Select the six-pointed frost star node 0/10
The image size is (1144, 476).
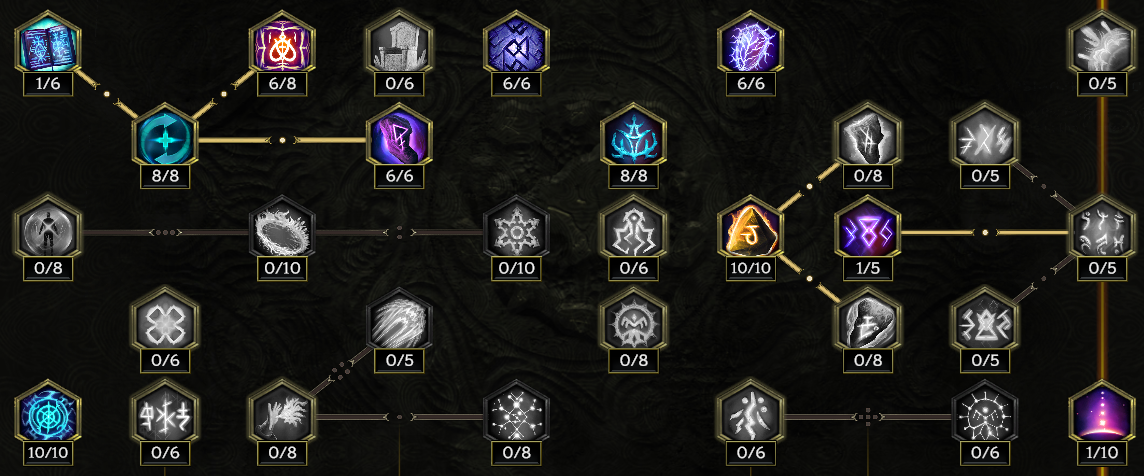(x=517, y=229)
